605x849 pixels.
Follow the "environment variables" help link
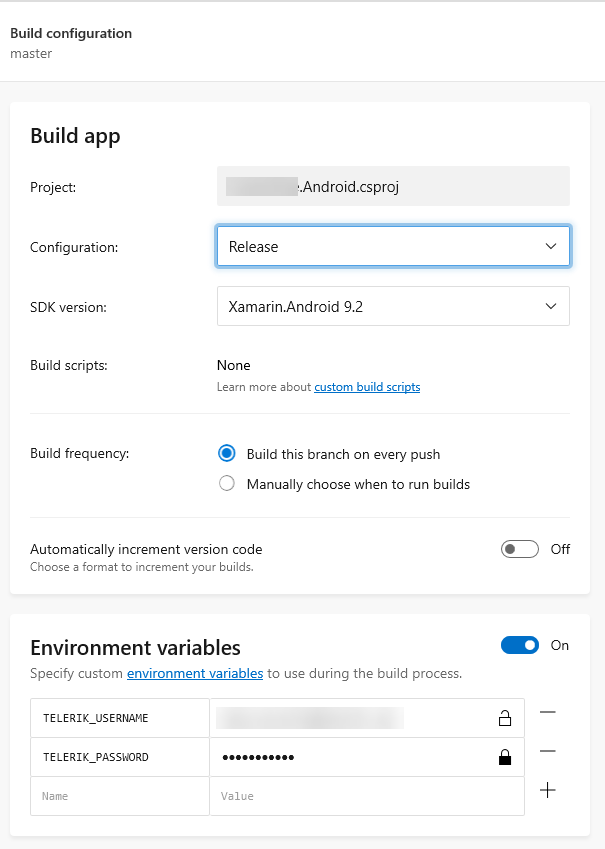[x=195, y=674]
